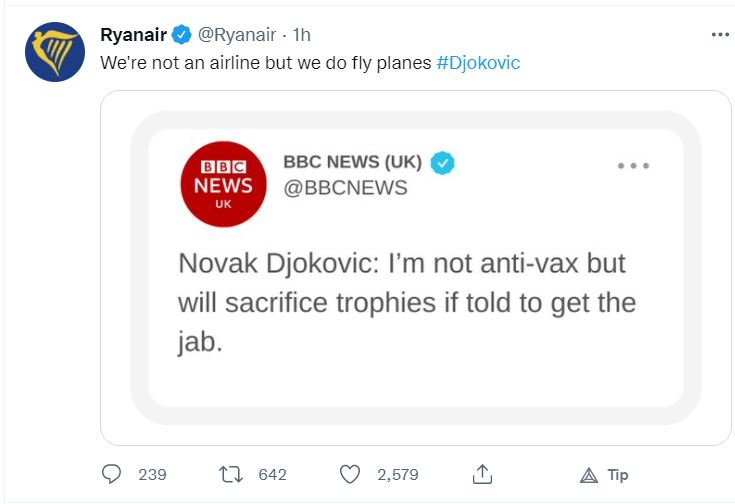The height and width of the screenshot is (504, 735).
Task: Click the quoted tweet's three dots
Action: 633,165
